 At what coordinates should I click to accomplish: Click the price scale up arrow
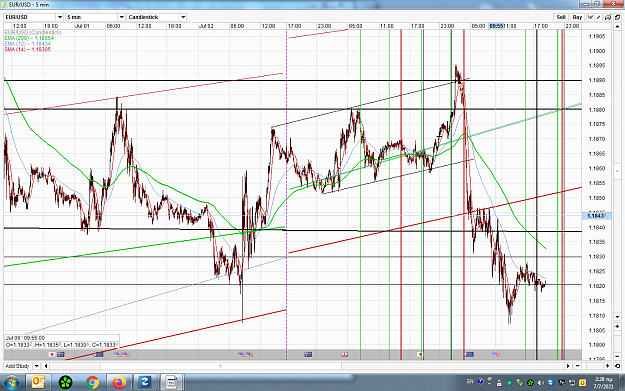point(617,26)
